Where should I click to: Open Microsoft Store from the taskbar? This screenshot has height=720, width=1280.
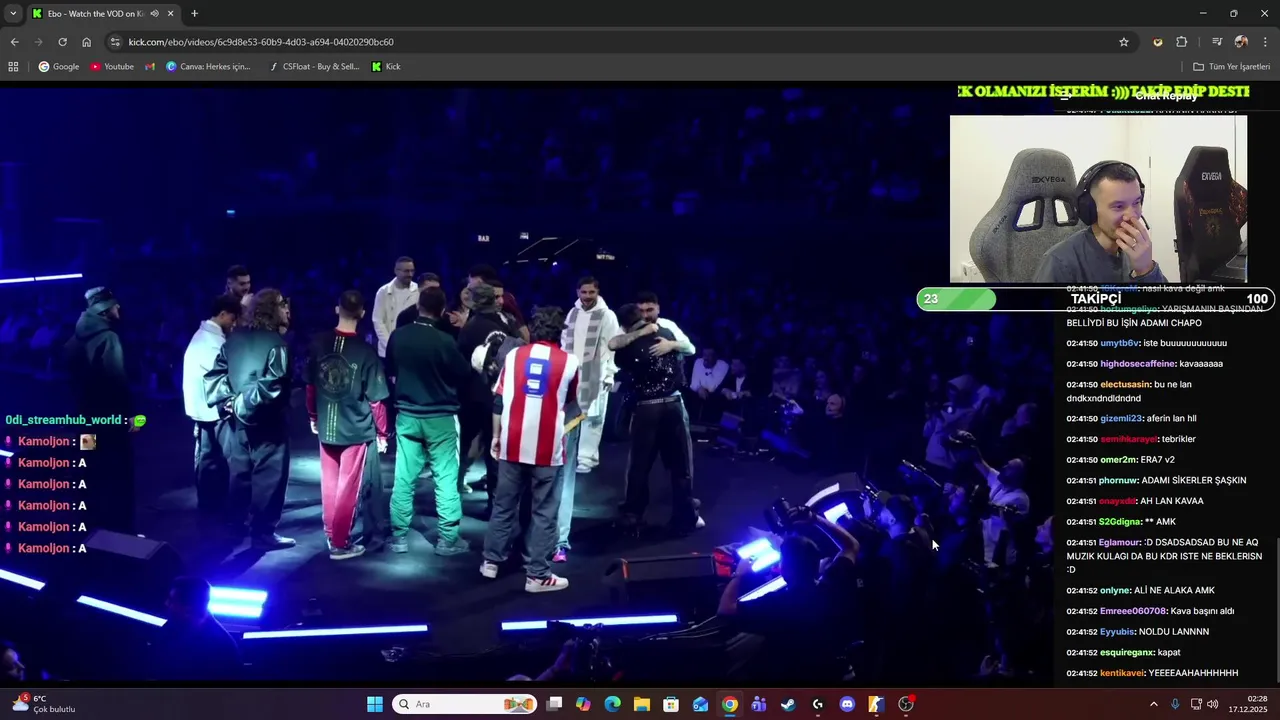point(671,704)
